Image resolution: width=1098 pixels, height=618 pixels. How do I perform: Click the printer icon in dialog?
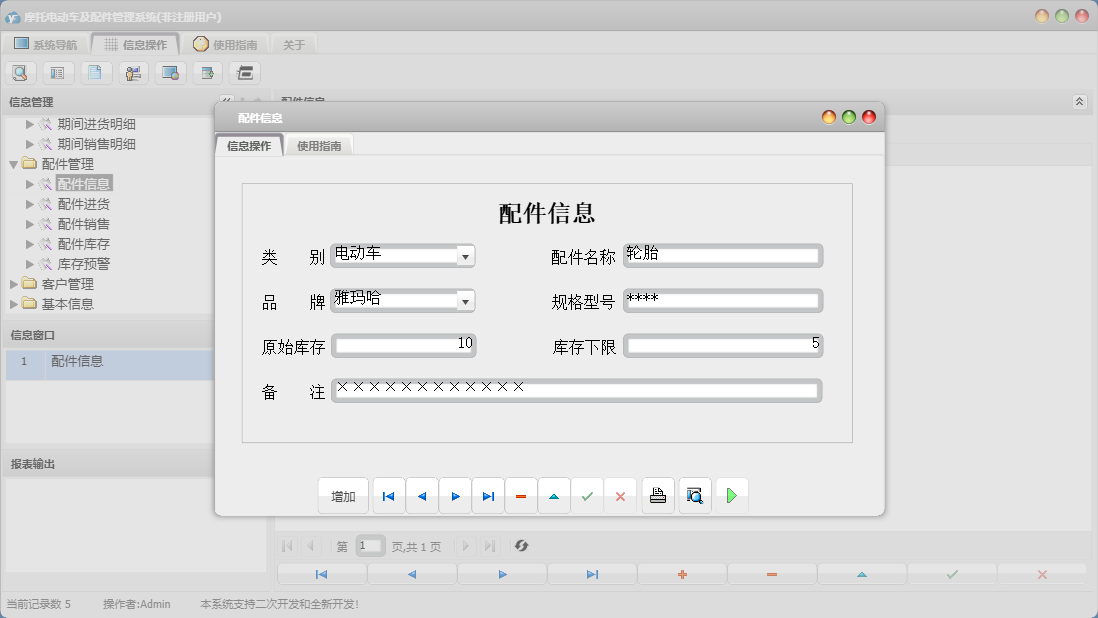658,496
